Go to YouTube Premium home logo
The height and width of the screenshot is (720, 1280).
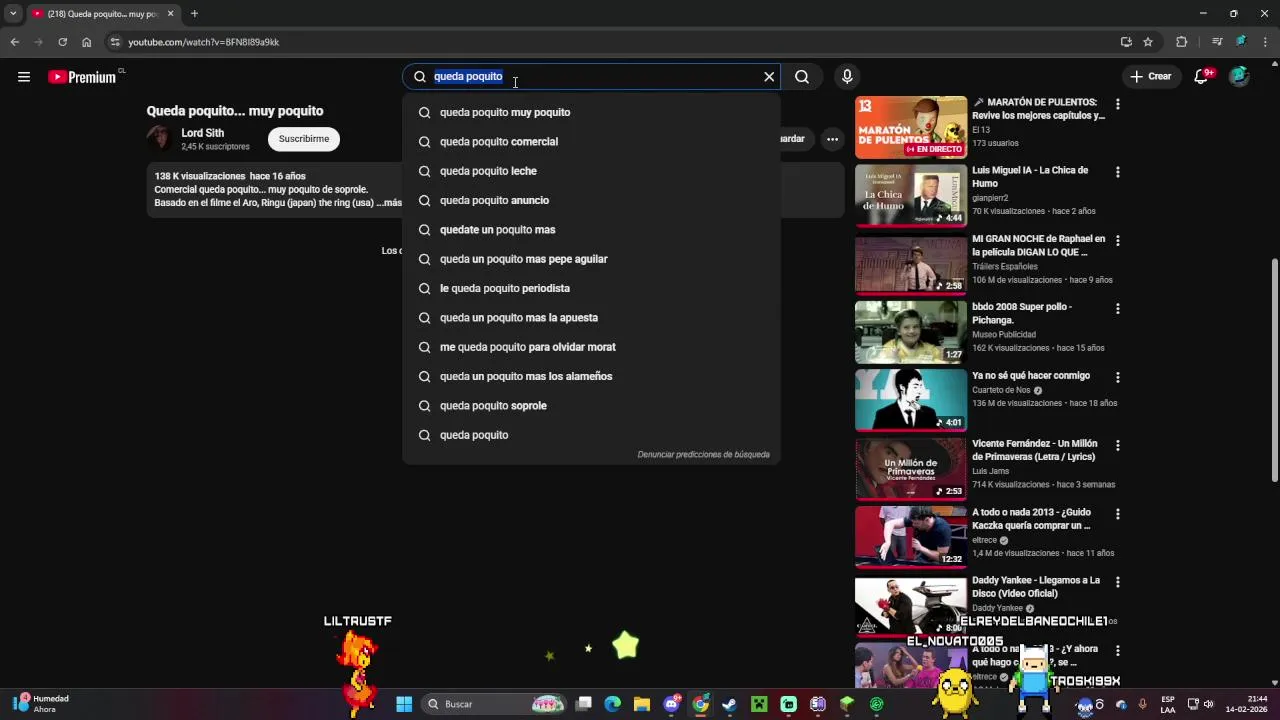coord(82,77)
